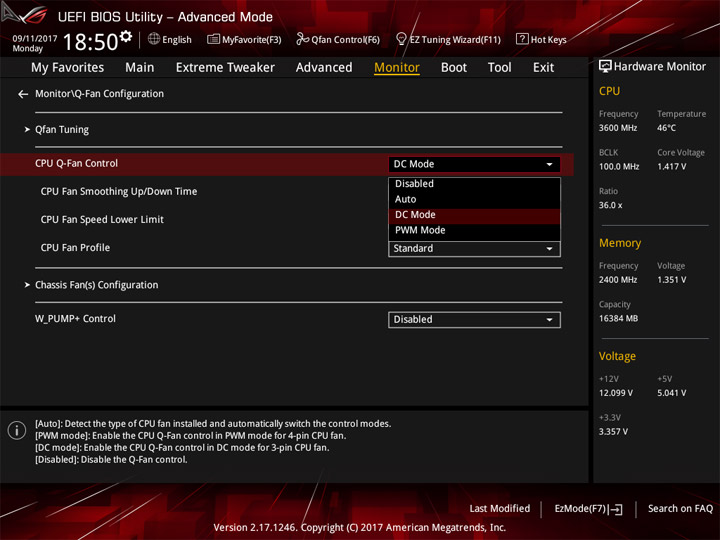This screenshot has height=540, width=720.
Task: Select W_PUMP+ Control row label
Action: (75, 319)
